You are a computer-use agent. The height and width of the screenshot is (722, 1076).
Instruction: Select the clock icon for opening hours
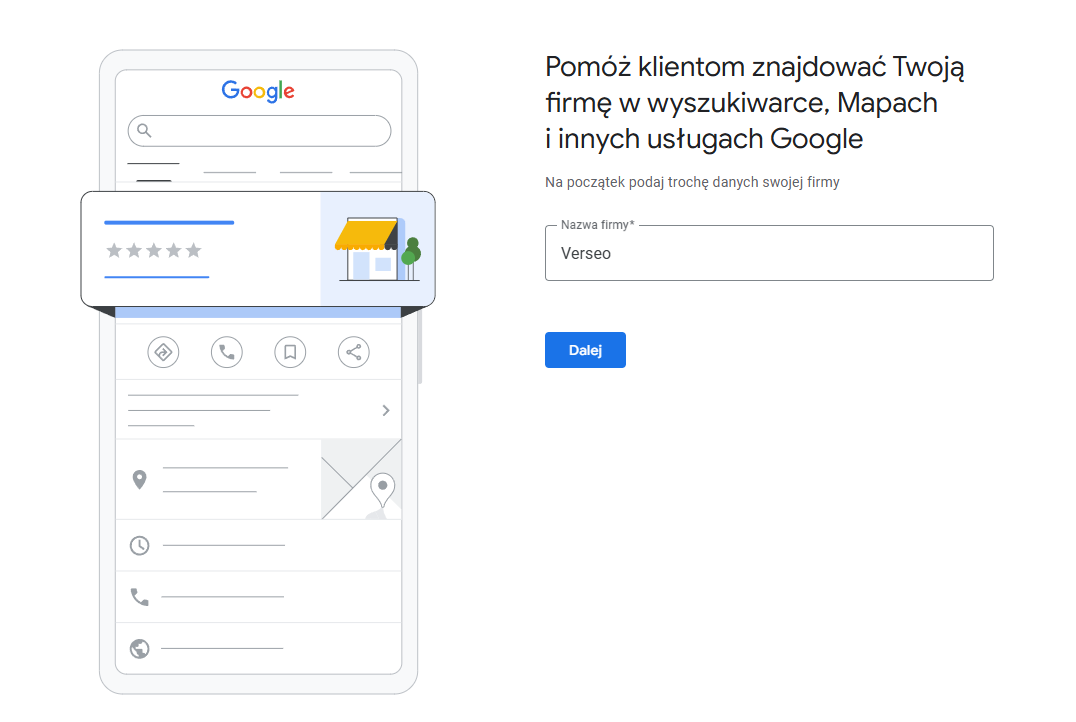(x=139, y=546)
